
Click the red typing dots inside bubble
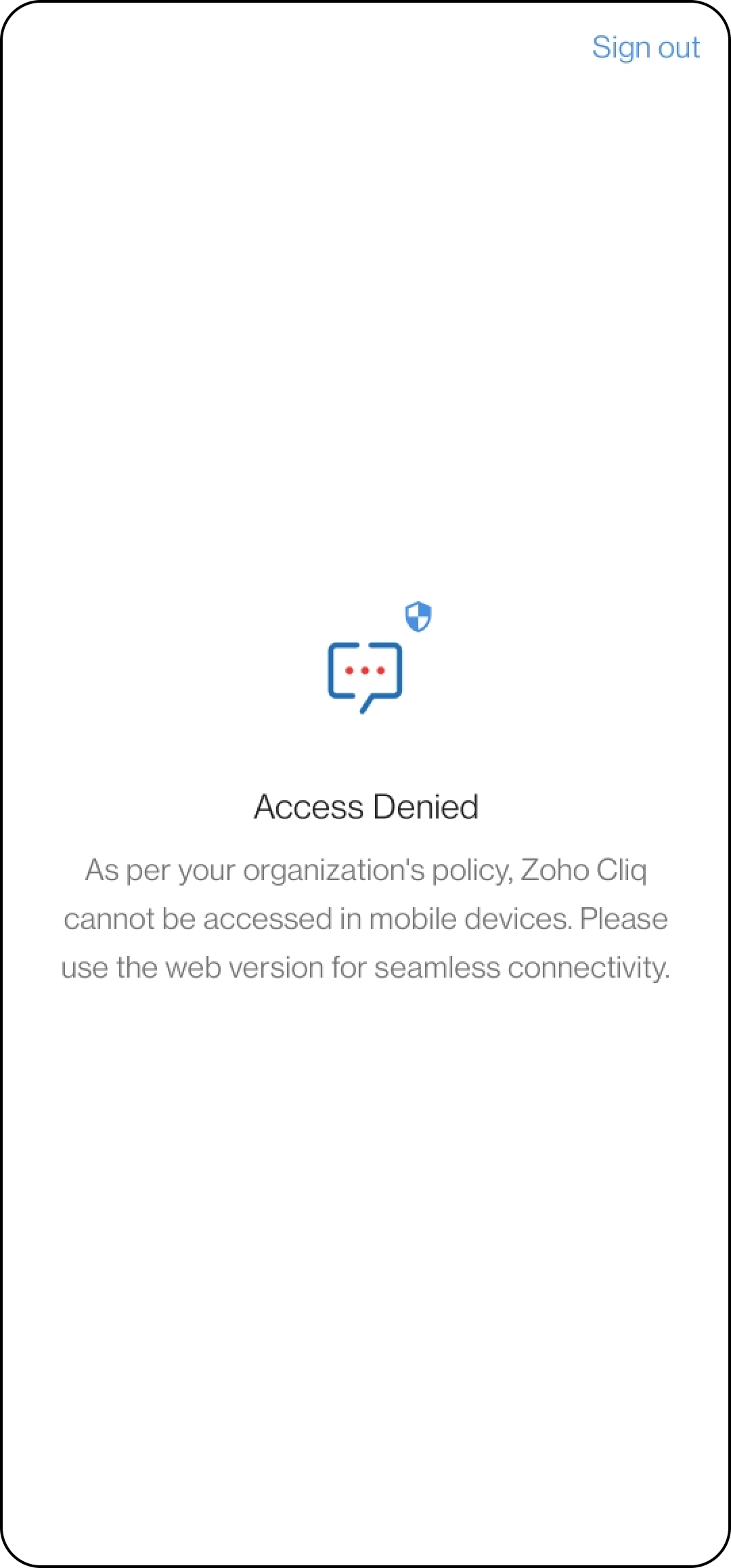[x=365, y=671]
